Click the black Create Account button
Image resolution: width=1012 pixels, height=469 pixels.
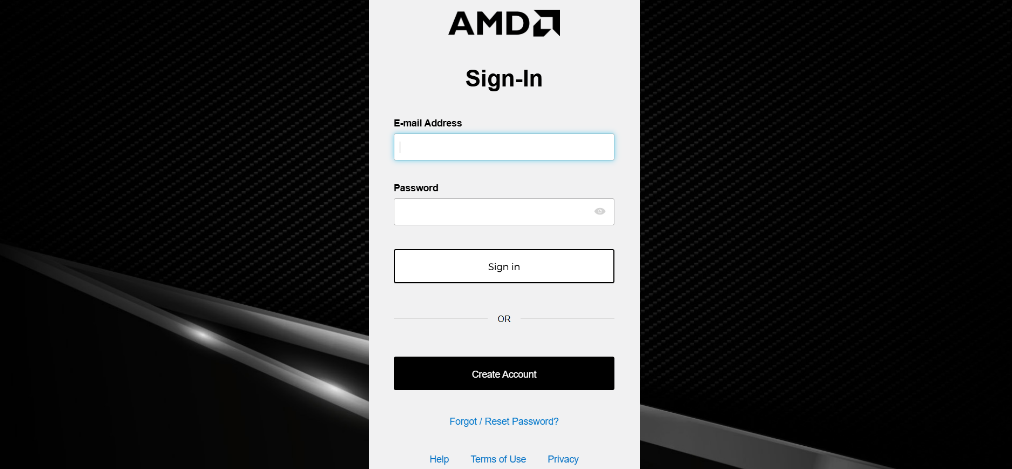(504, 374)
